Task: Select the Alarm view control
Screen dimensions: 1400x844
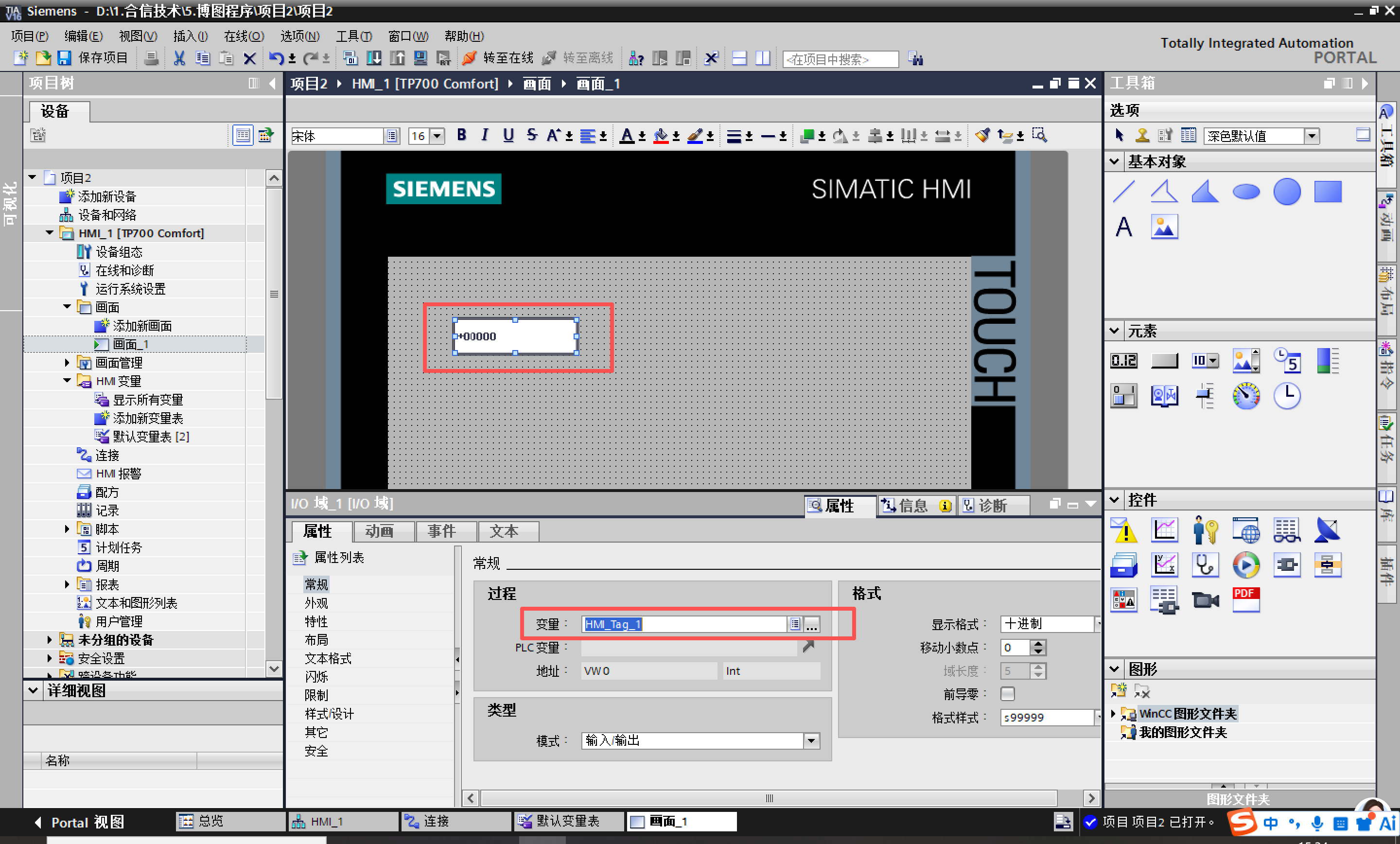Action: click(x=1123, y=530)
